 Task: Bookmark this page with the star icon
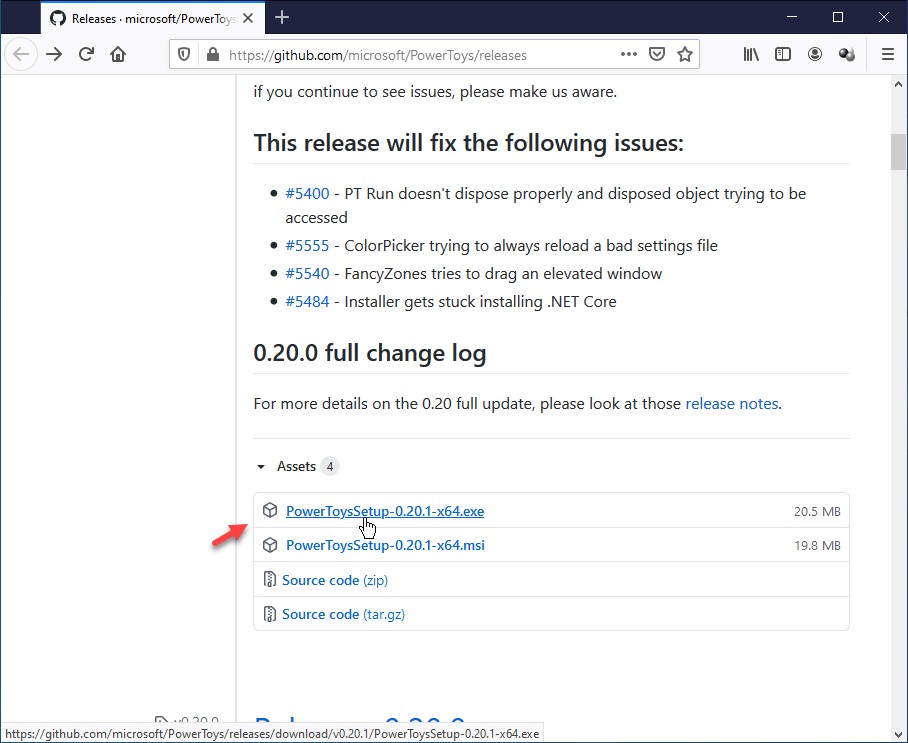(685, 55)
